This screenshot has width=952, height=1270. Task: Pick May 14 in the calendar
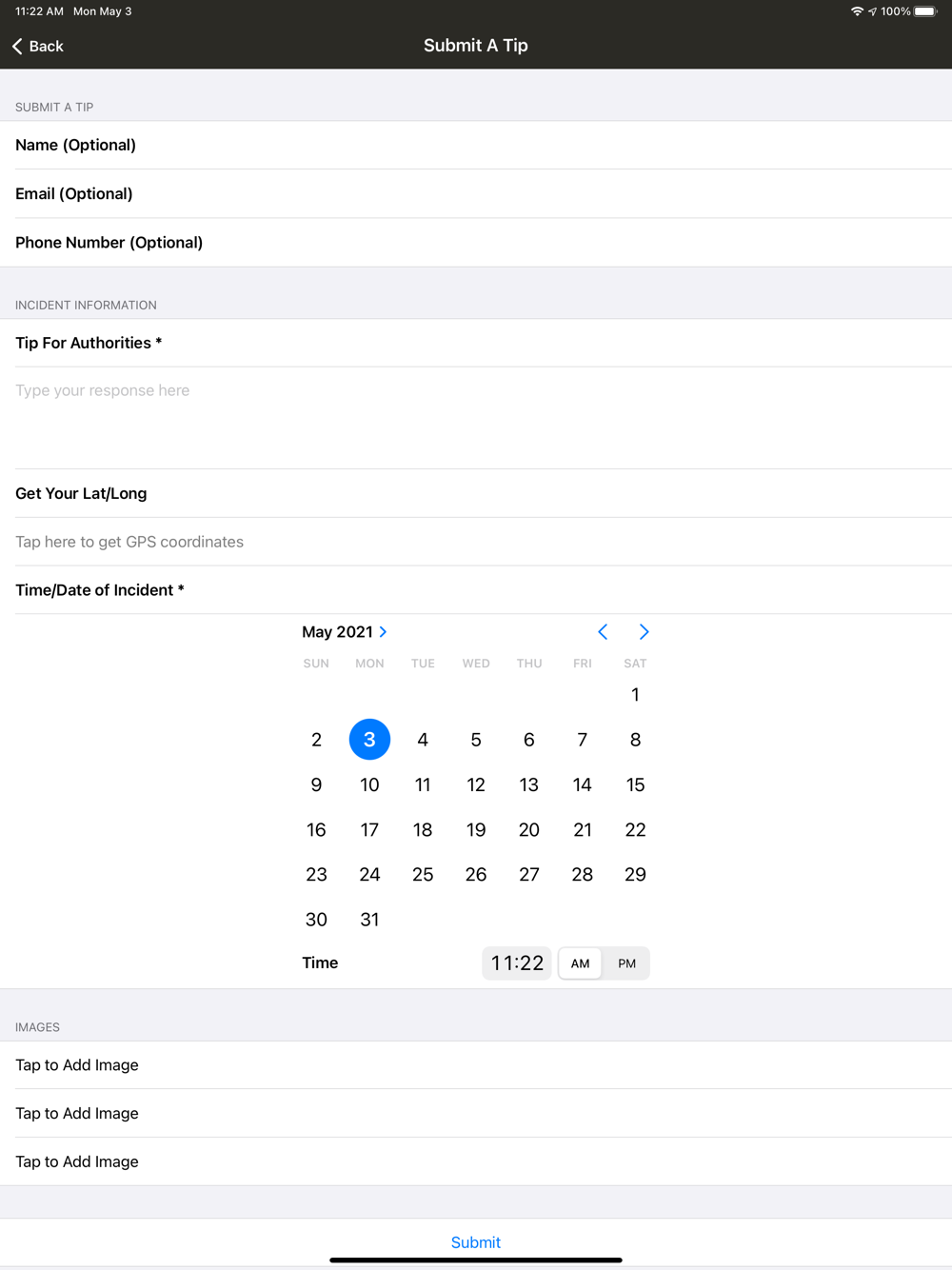click(x=583, y=784)
